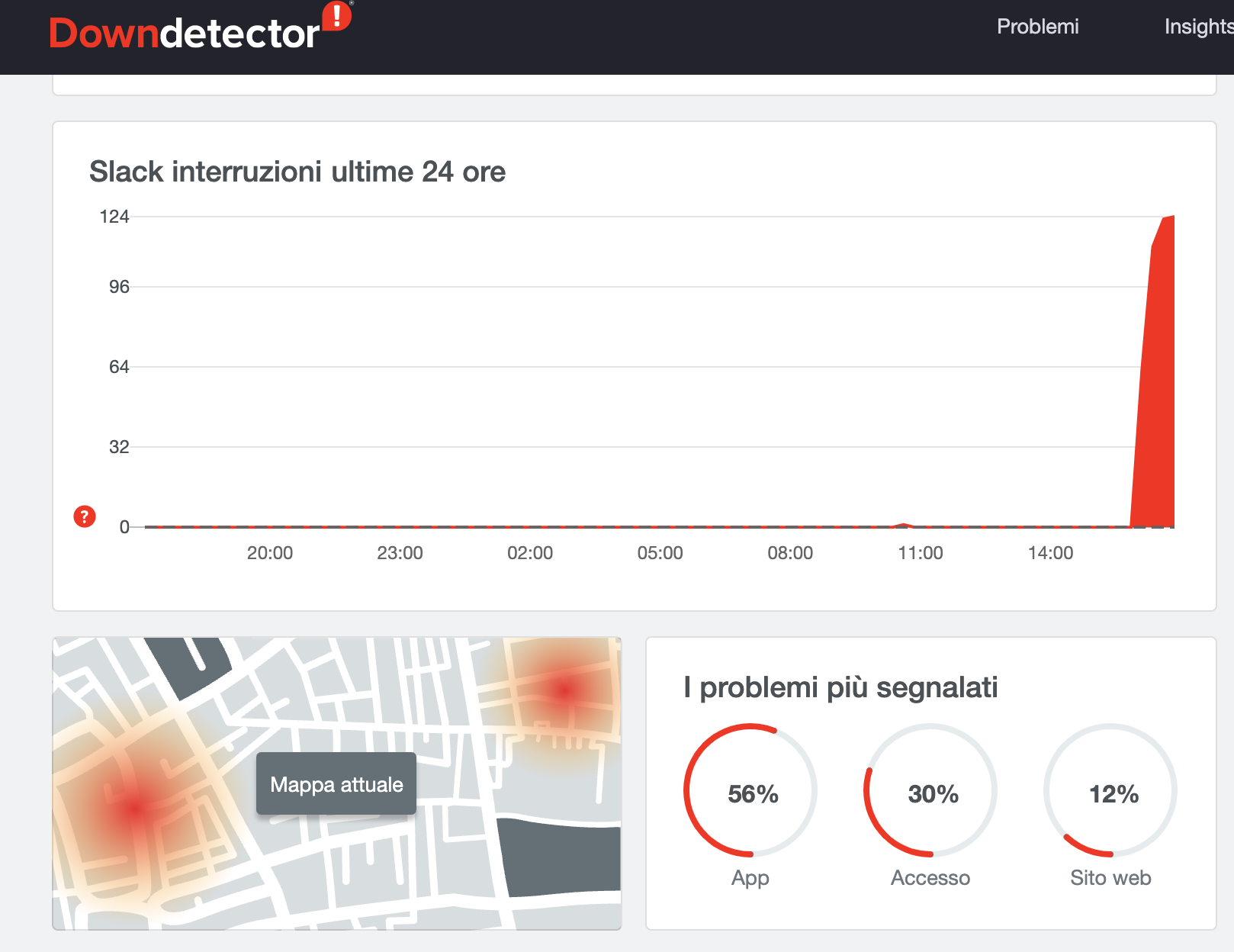The image size is (1234, 952).
Task: Click the 30% Accesso circular indicator
Action: tap(930, 790)
